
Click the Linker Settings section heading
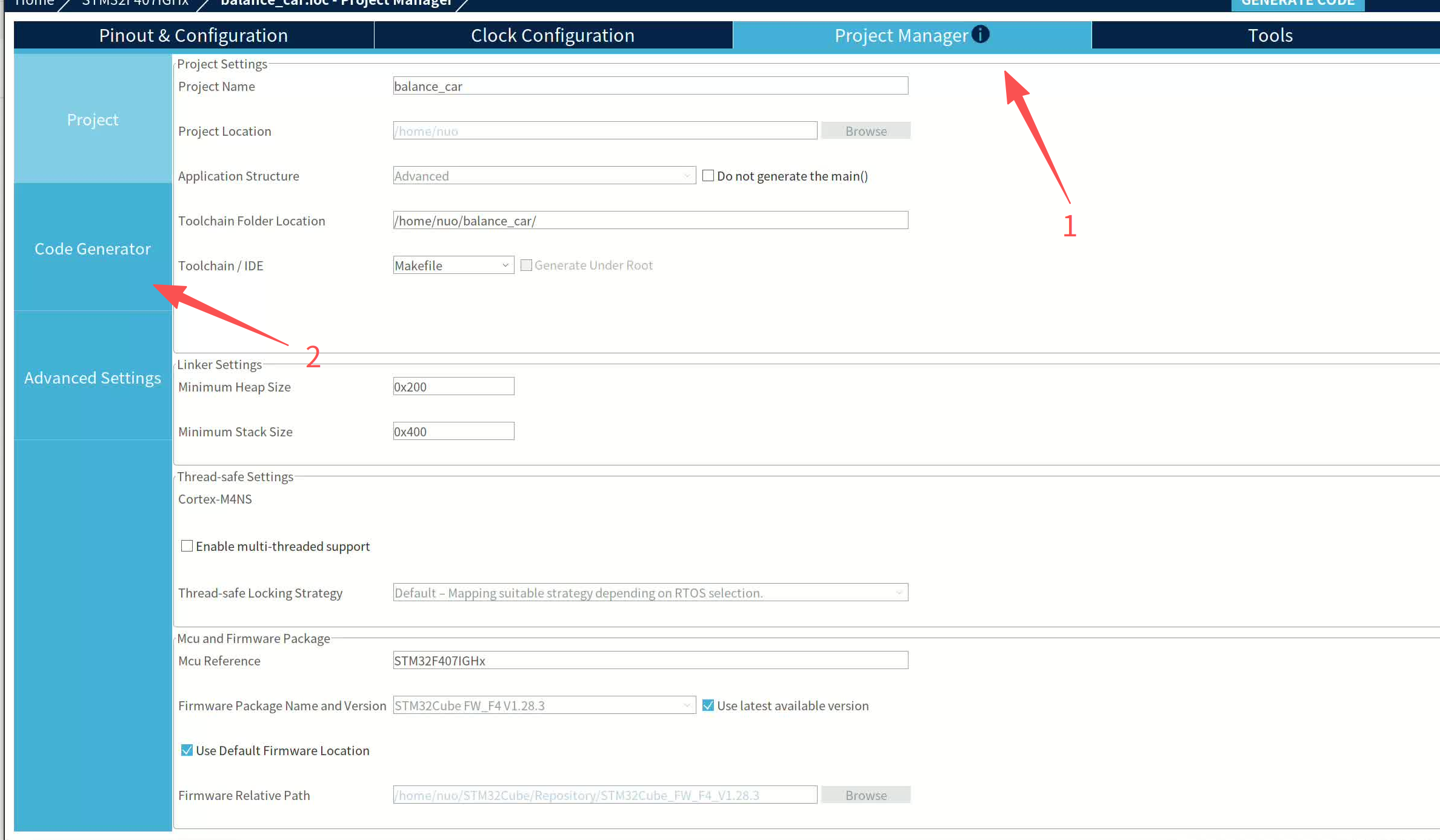(219, 364)
